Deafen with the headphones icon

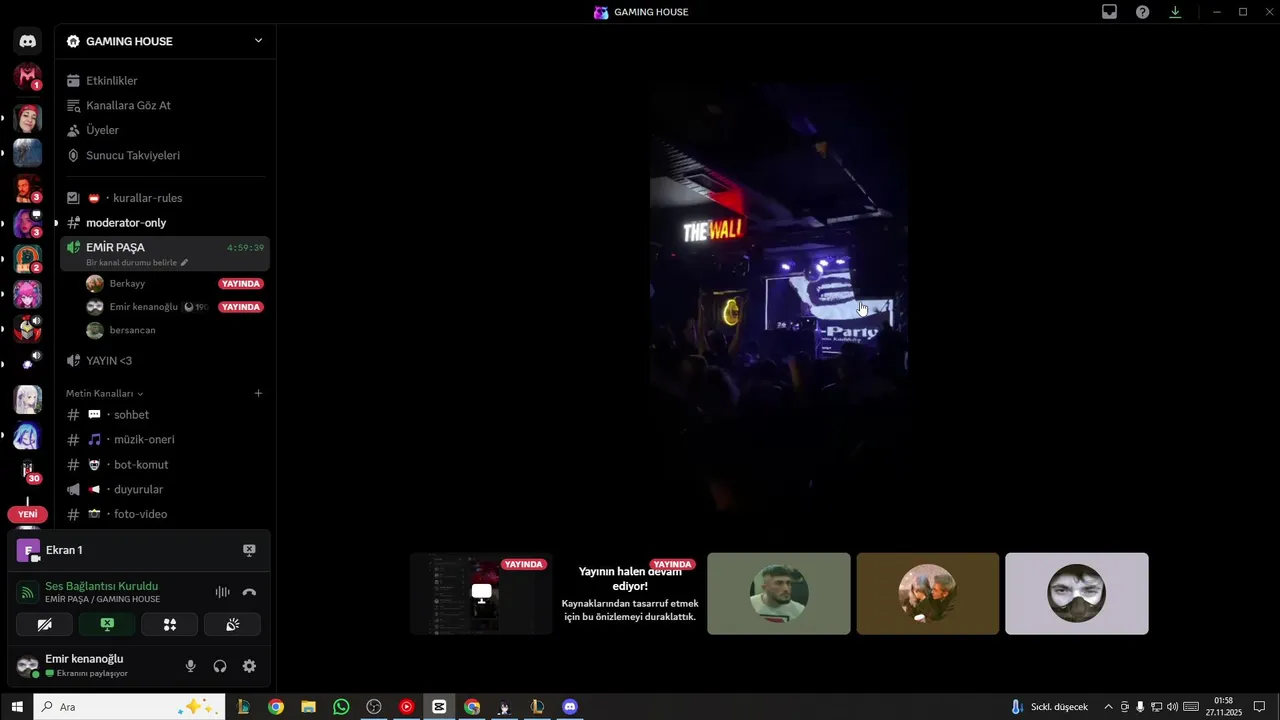click(x=220, y=666)
